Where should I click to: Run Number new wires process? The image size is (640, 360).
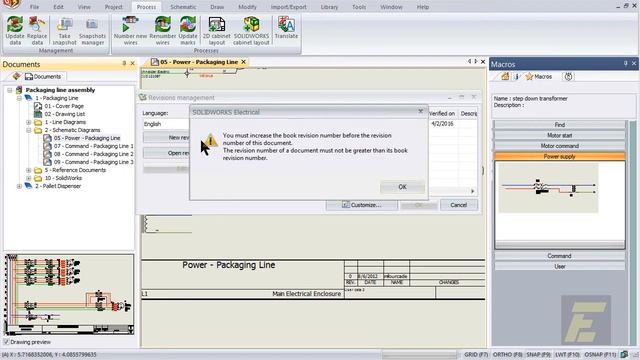[x=130, y=31]
